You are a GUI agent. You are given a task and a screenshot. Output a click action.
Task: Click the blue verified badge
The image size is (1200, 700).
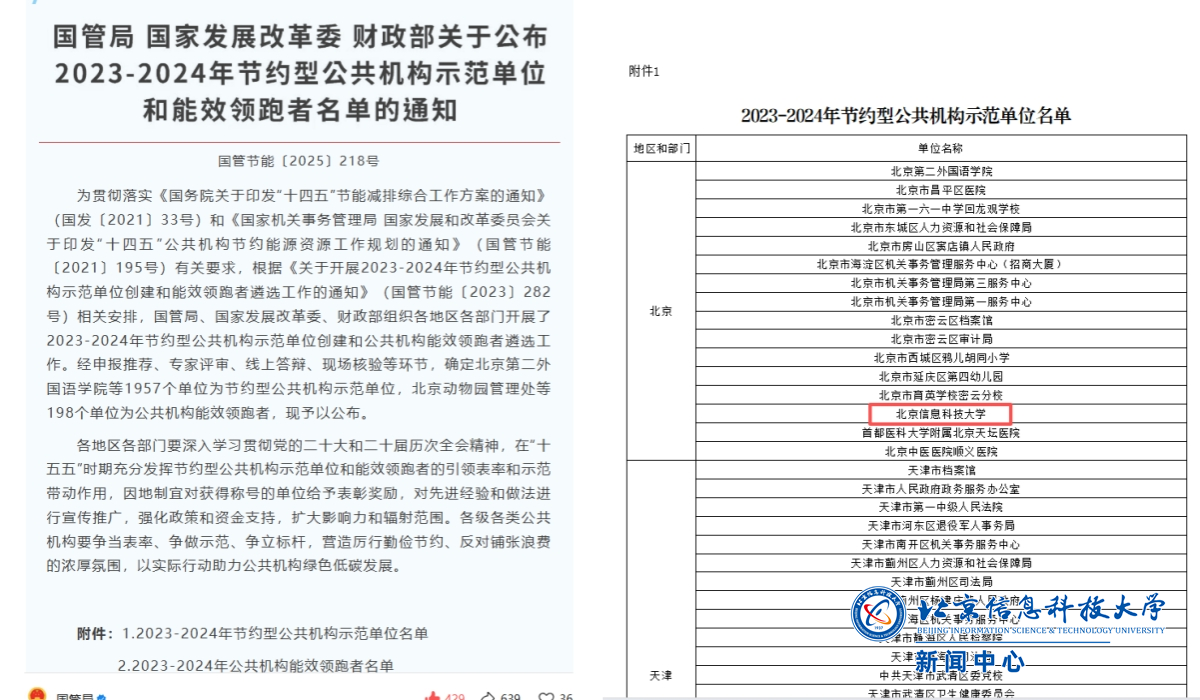tap(101, 696)
